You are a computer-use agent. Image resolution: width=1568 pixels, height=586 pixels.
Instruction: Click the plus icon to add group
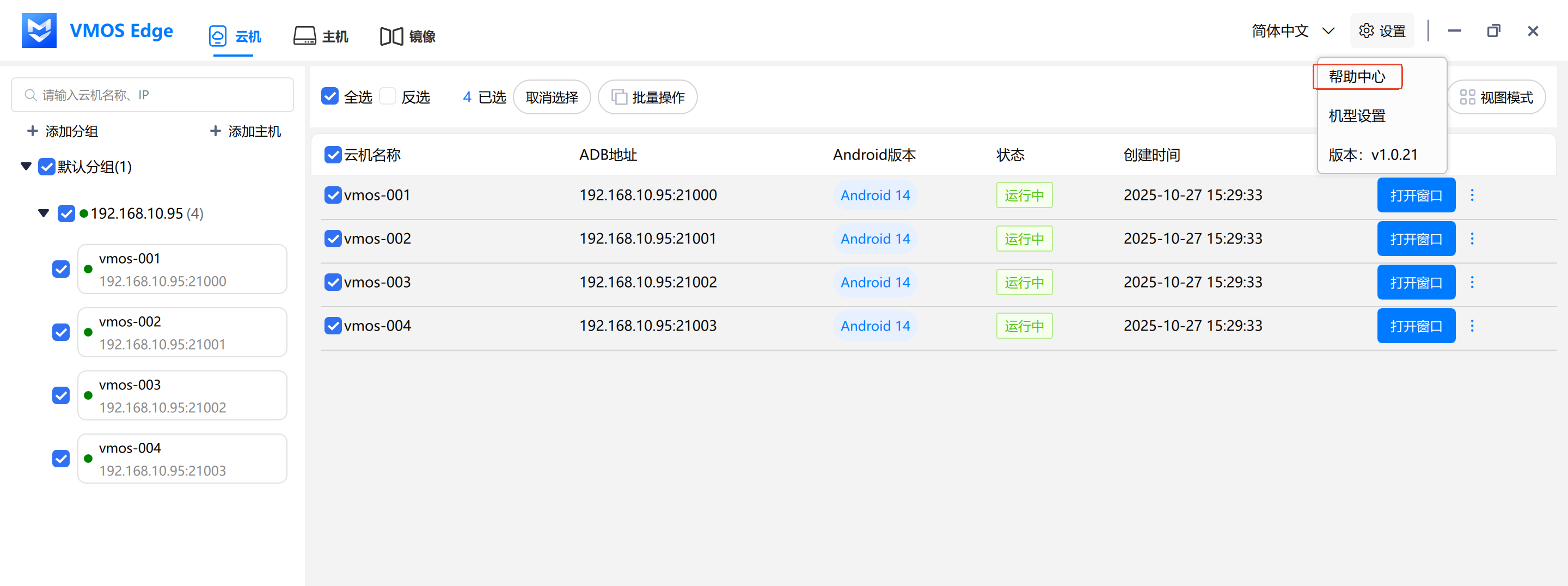[33, 131]
